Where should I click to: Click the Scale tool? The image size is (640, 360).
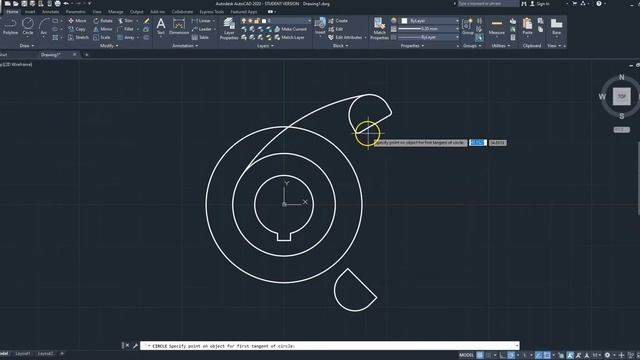click(x=102, y=37)
